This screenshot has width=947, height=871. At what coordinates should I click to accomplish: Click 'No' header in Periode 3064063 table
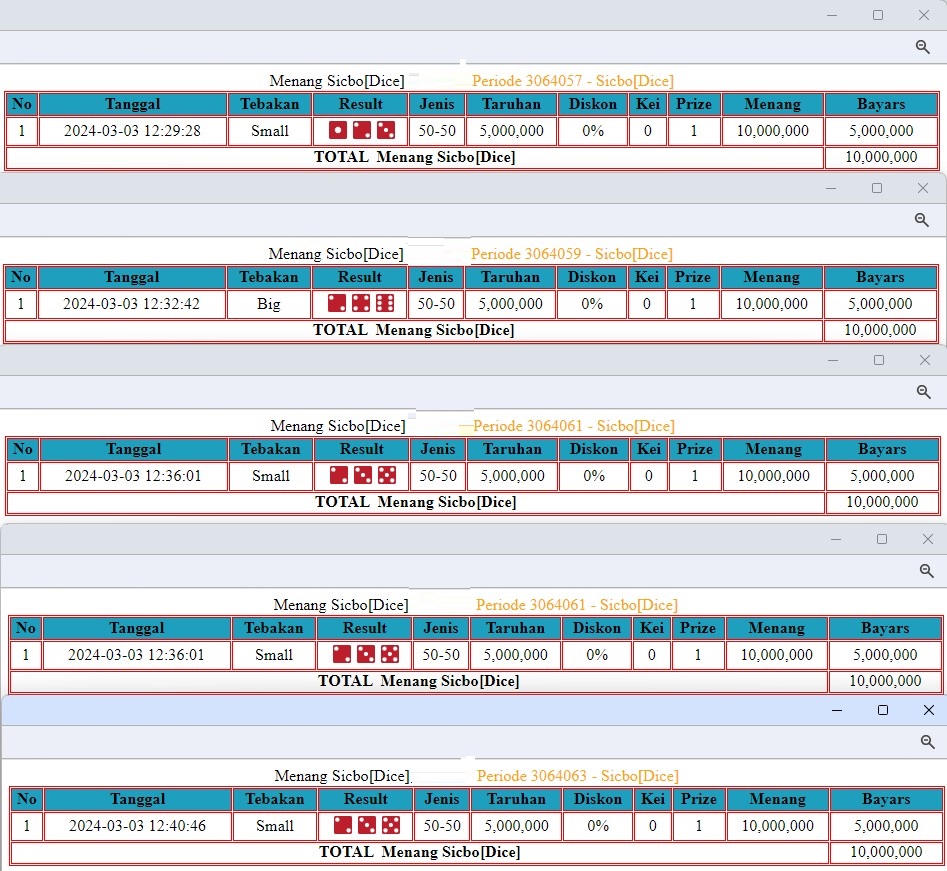click(27, 799)
